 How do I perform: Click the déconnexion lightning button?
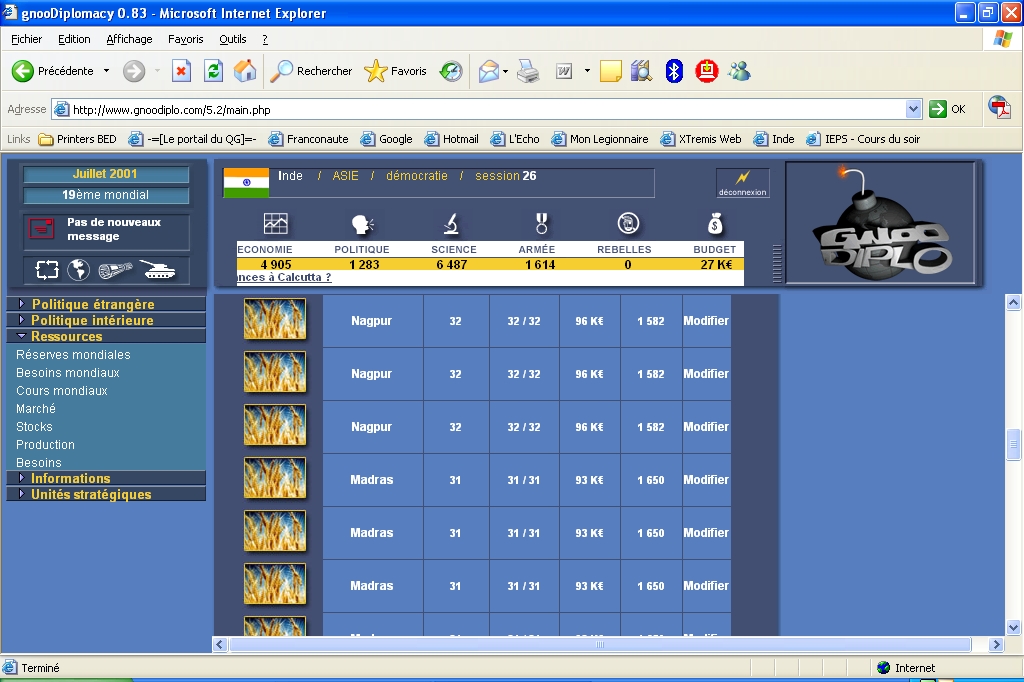tap(742, 183)
